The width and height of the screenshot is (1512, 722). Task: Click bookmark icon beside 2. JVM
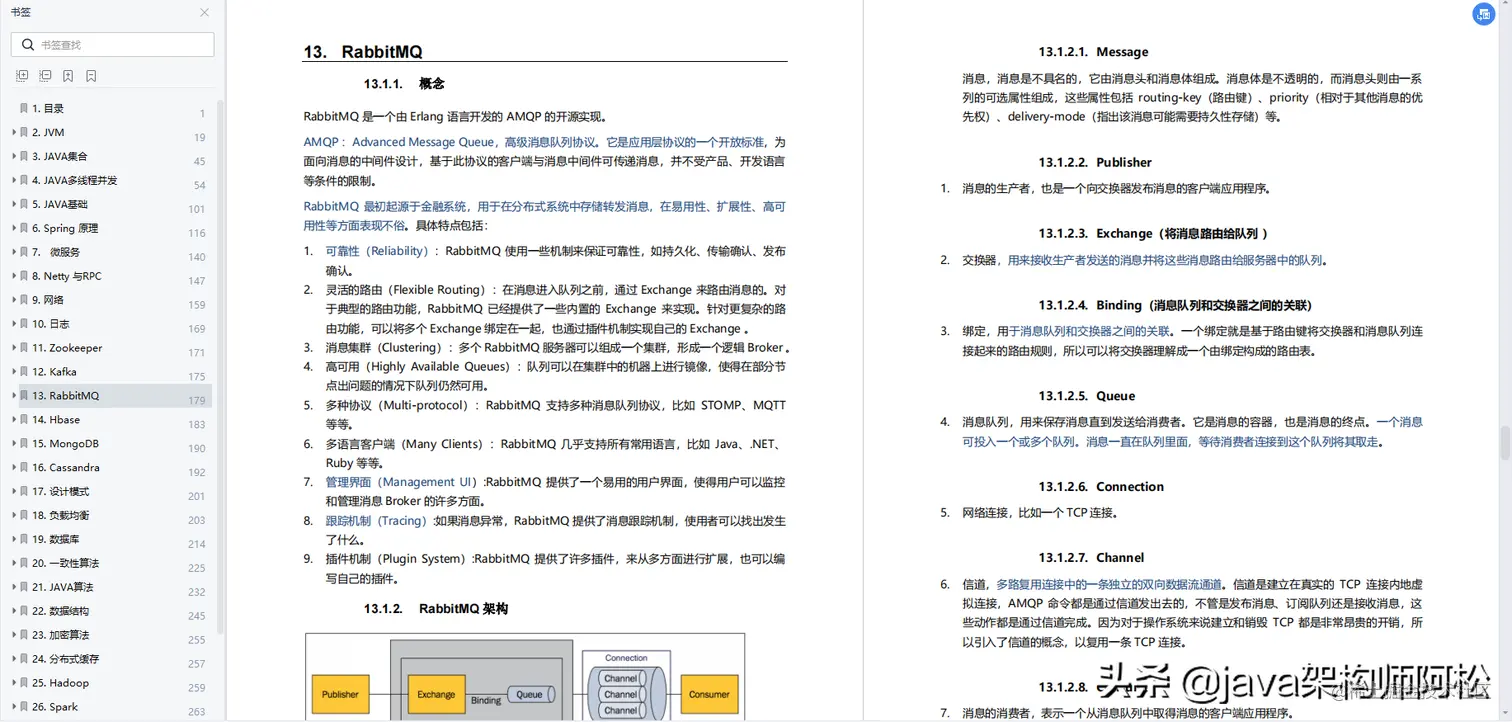(24, 132)
